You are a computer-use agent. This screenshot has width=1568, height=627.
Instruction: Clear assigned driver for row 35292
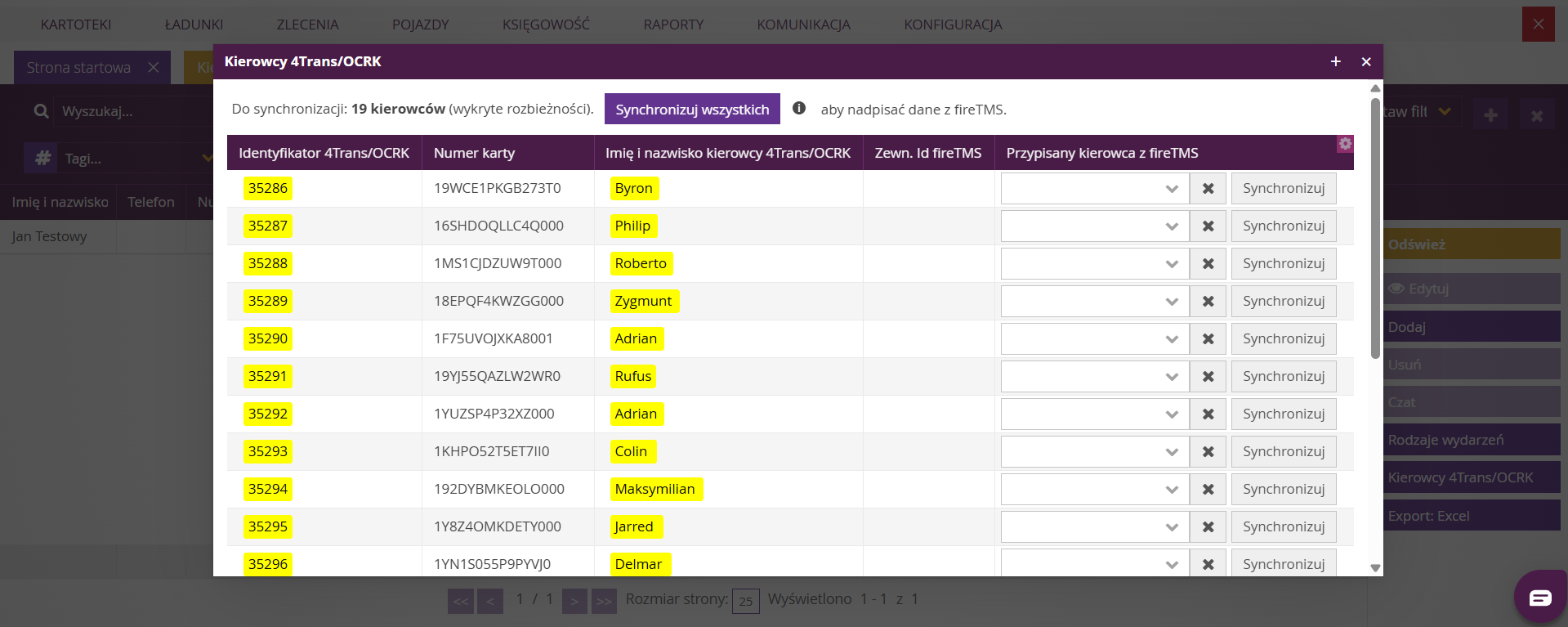(1208, 414)
